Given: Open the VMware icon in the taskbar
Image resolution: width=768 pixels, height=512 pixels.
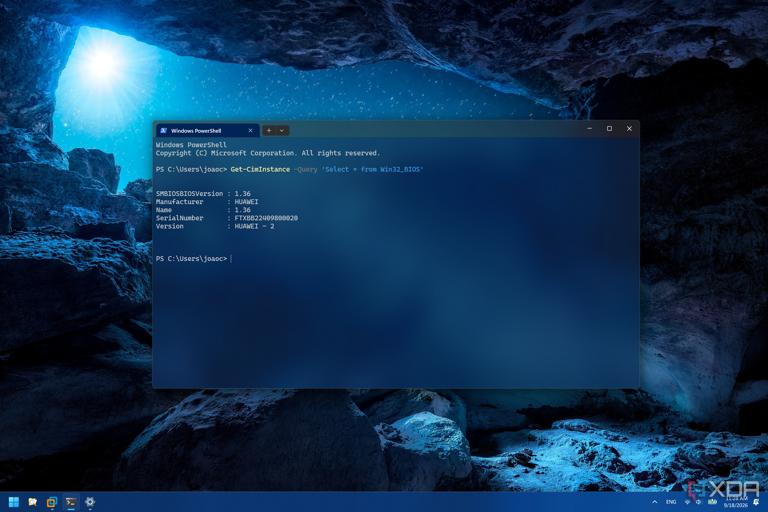Looking at the screenshot, I should [x=52, y=502].
